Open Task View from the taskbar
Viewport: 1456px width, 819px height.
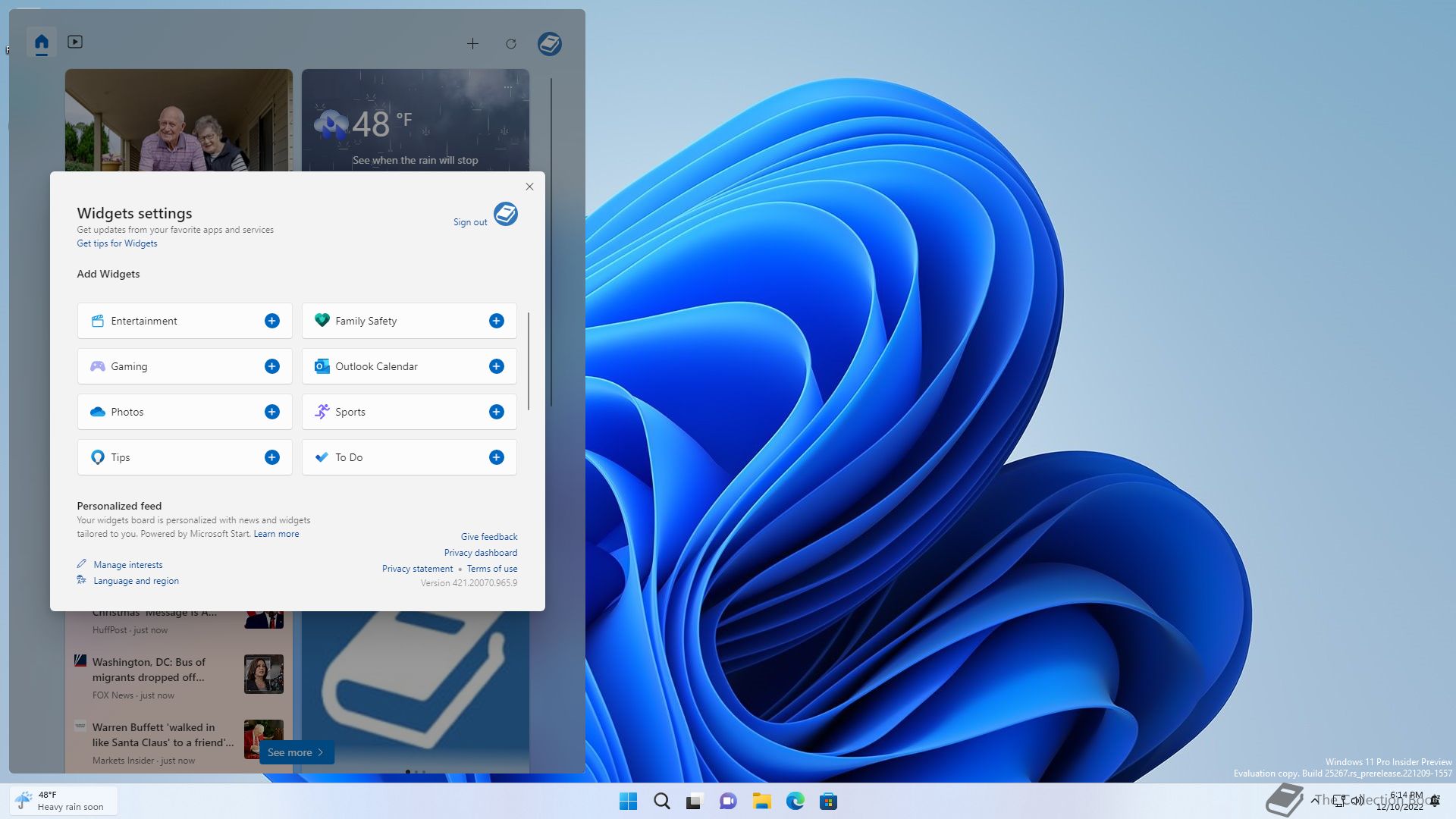coord(695,801)
